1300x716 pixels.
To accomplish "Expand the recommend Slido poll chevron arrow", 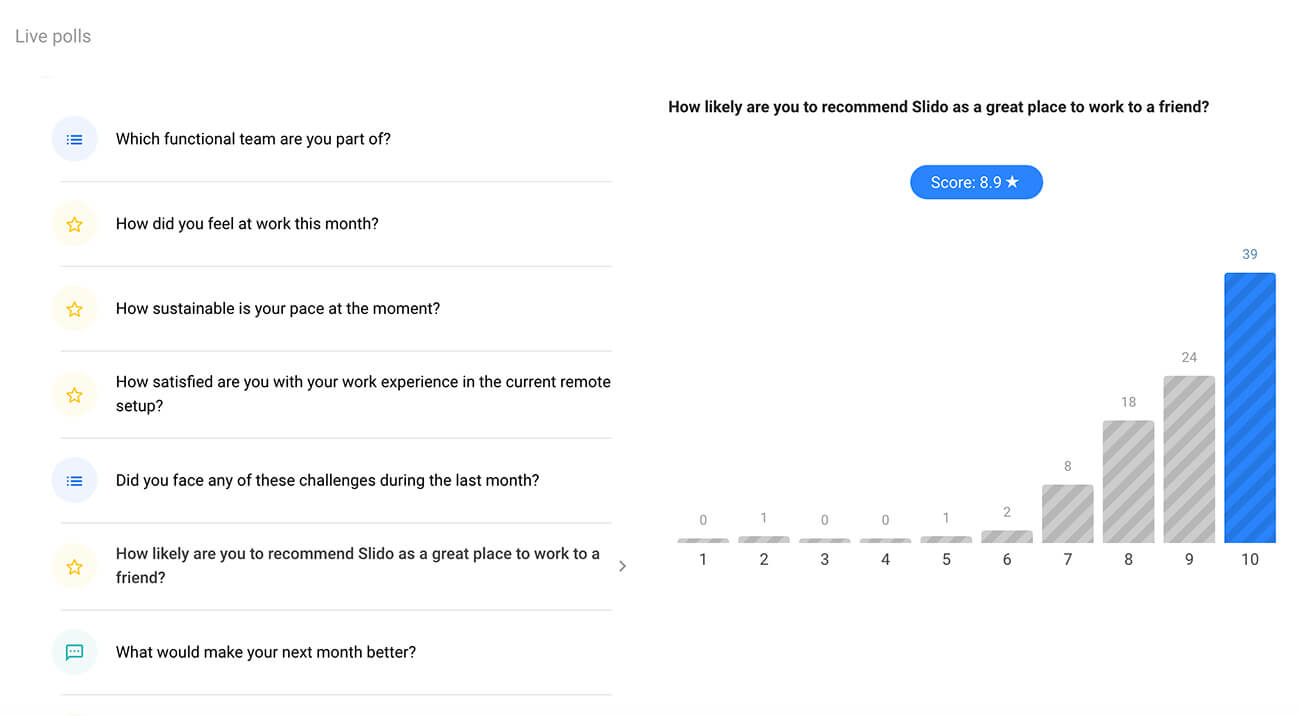I will tap(622, 566).
